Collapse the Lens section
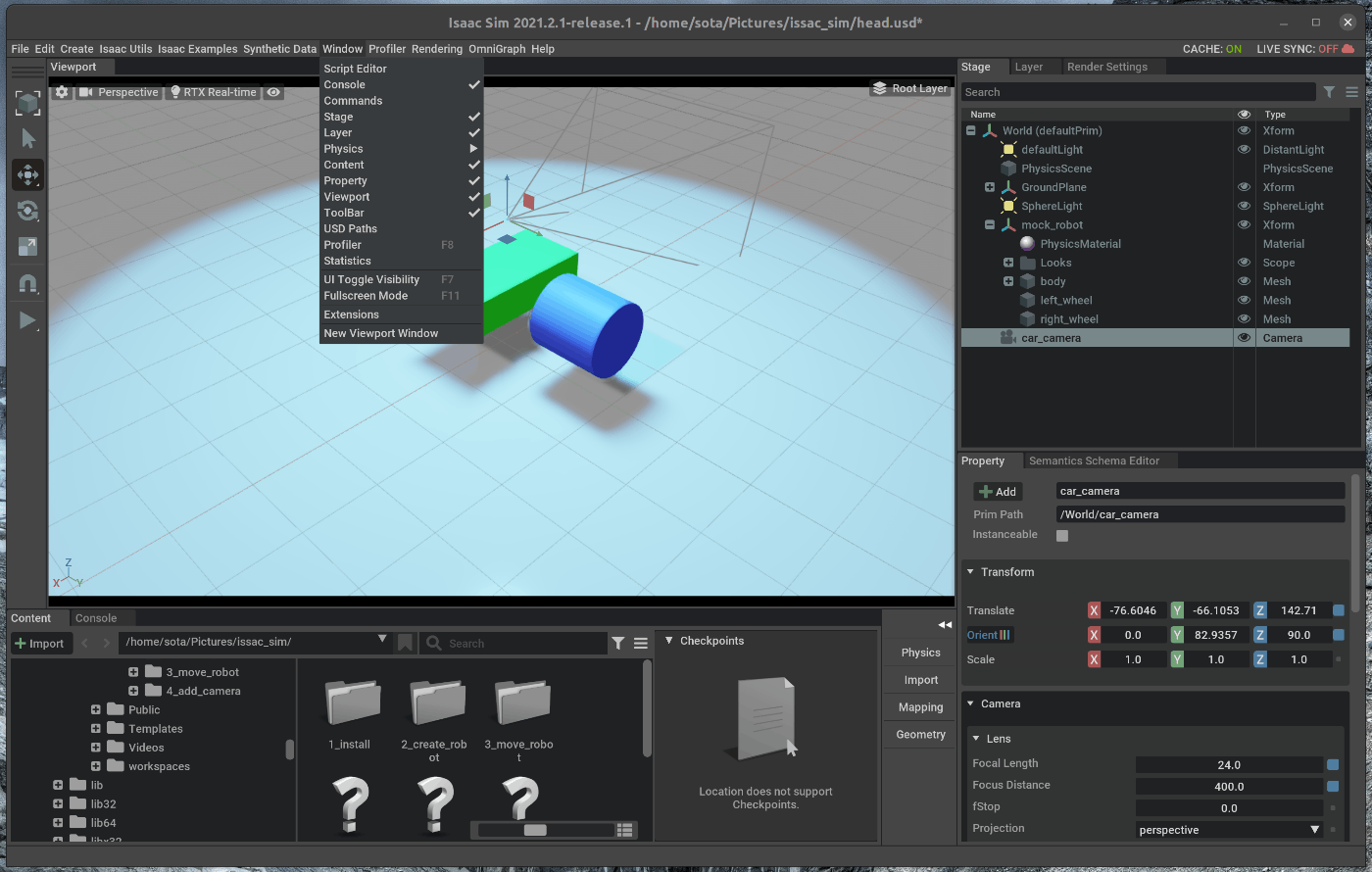This screenshot has width=1372, height=872. pos(976,739)
